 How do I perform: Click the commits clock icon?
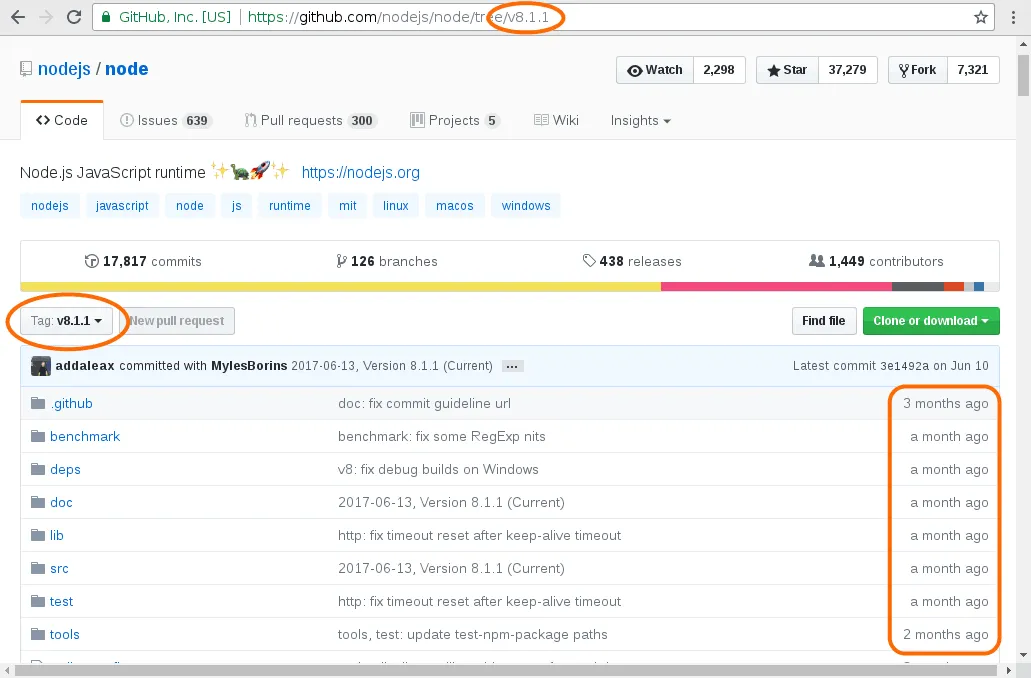click(91, 261)
